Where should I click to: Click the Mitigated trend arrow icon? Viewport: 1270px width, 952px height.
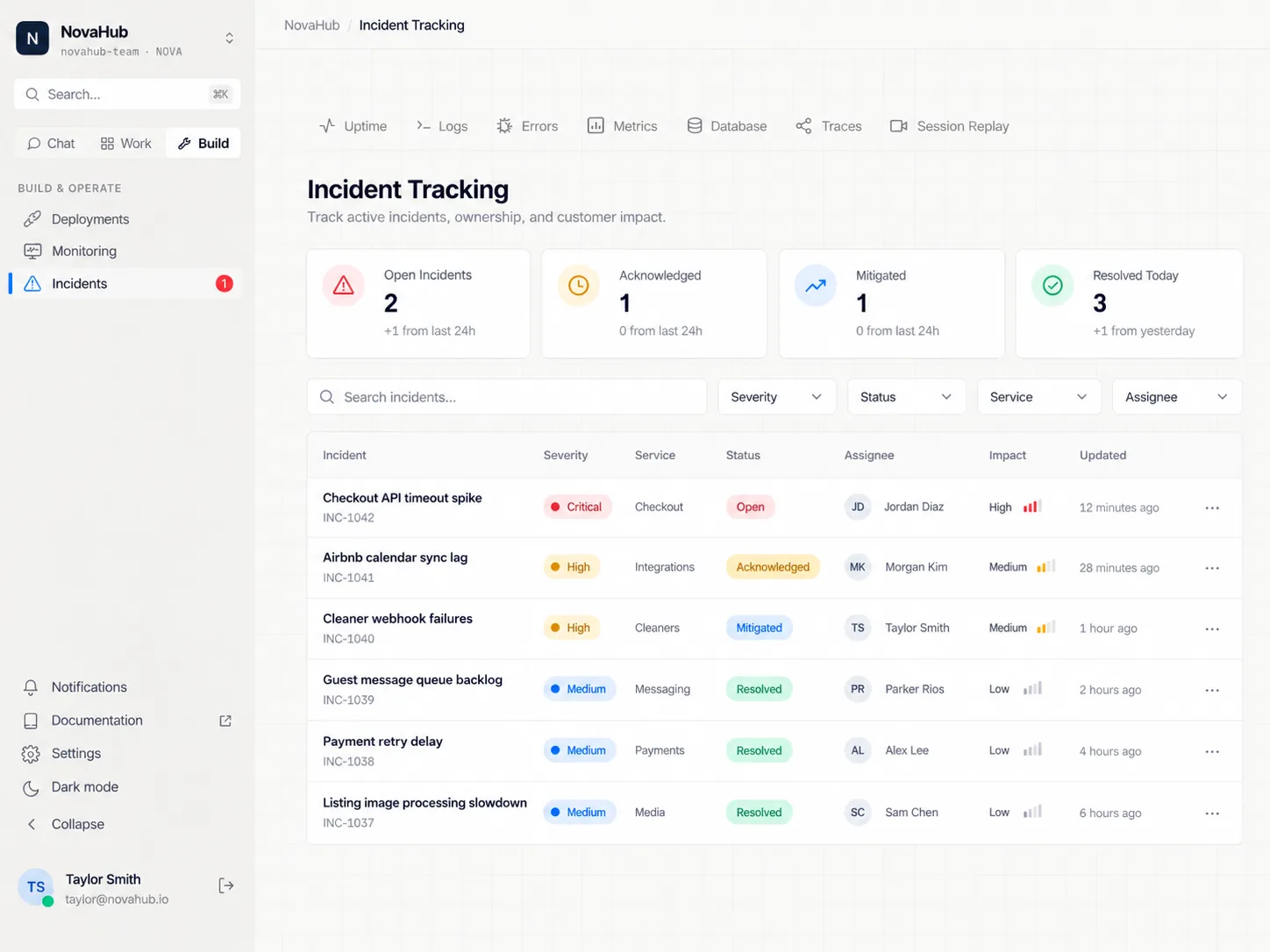pyautogui.click(x=816, y=286)
